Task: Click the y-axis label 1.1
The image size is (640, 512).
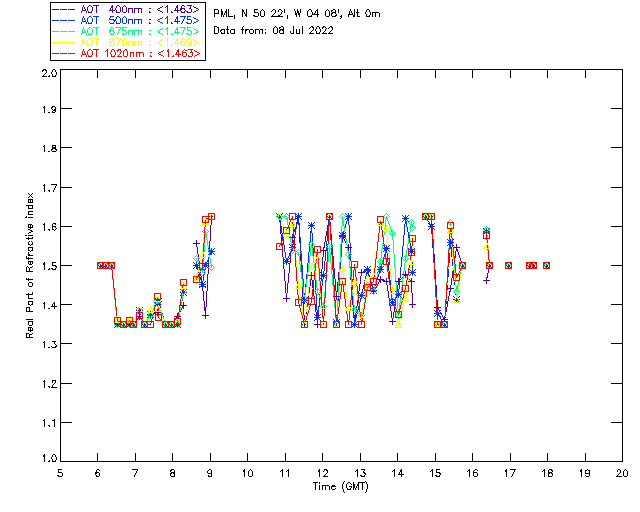Action: tap(49, 423)
